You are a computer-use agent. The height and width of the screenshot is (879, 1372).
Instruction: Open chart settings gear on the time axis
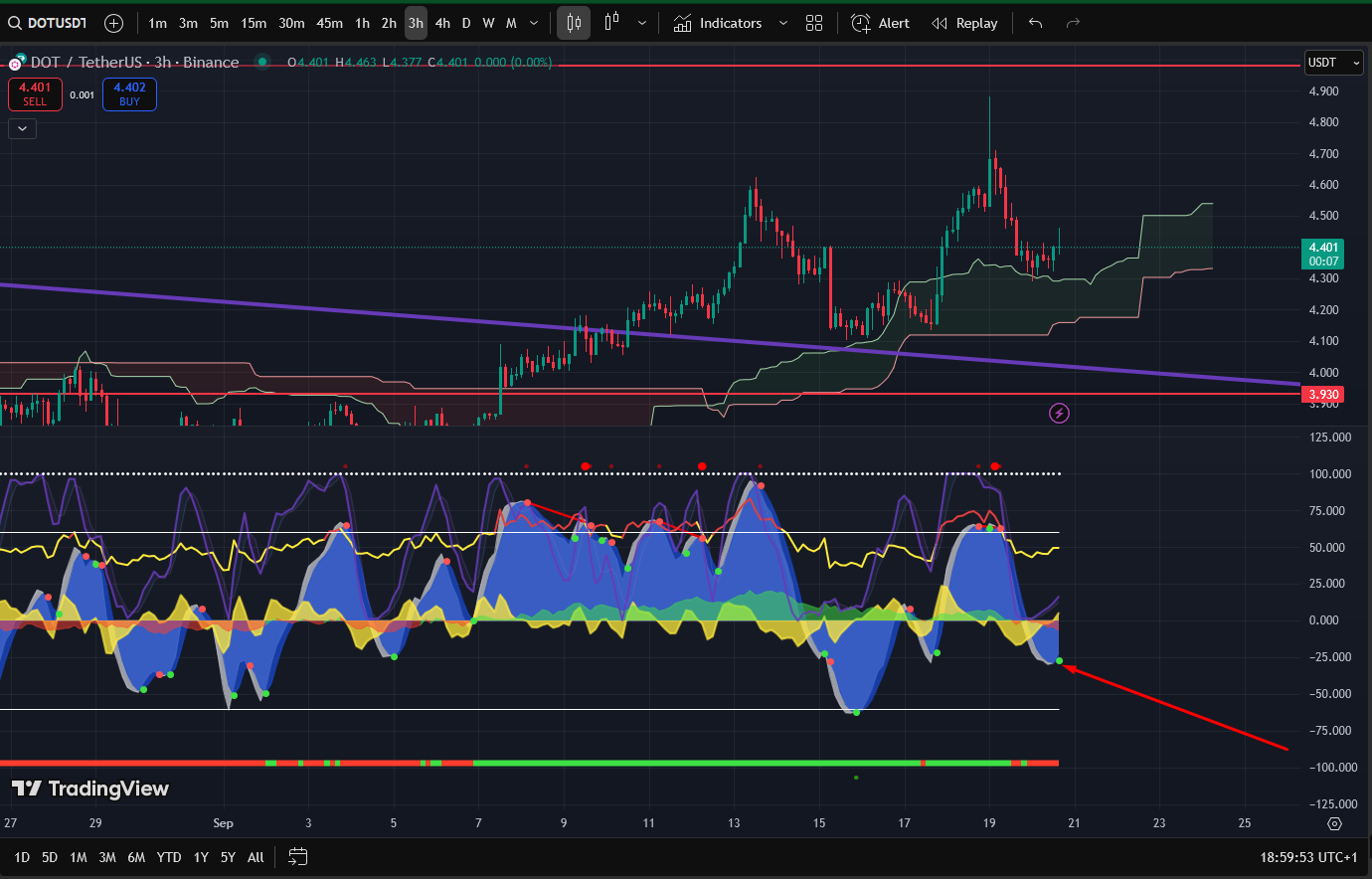(x=1334, y=823)
